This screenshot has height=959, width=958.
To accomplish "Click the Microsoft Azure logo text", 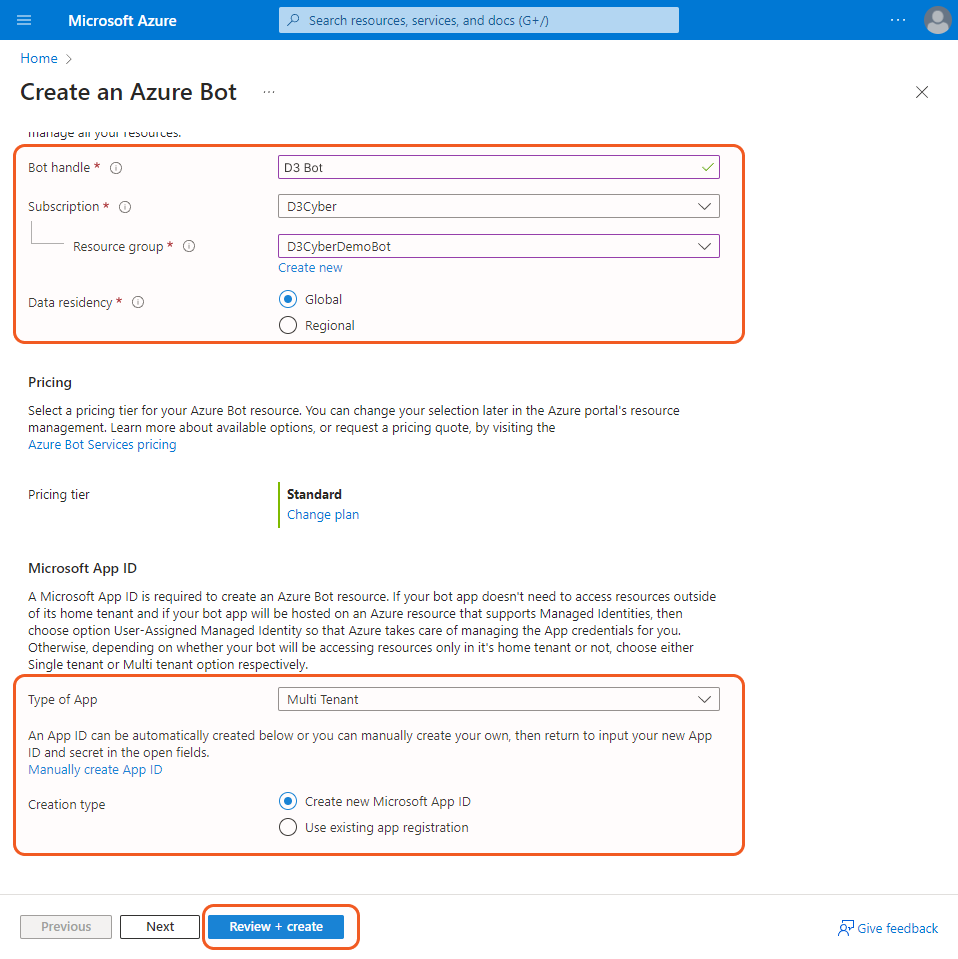I will [122, 21].
